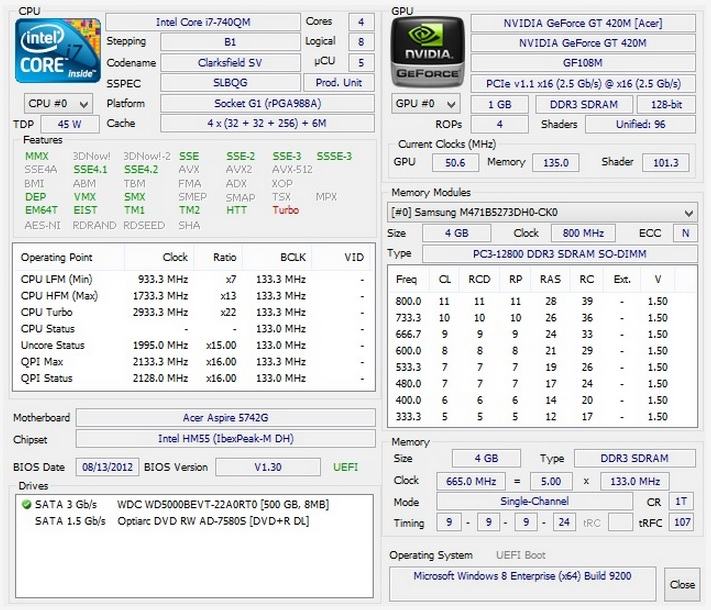Screen dimensions: 711x610
Task: Select the QPI Max row
Action: (194, 361)
